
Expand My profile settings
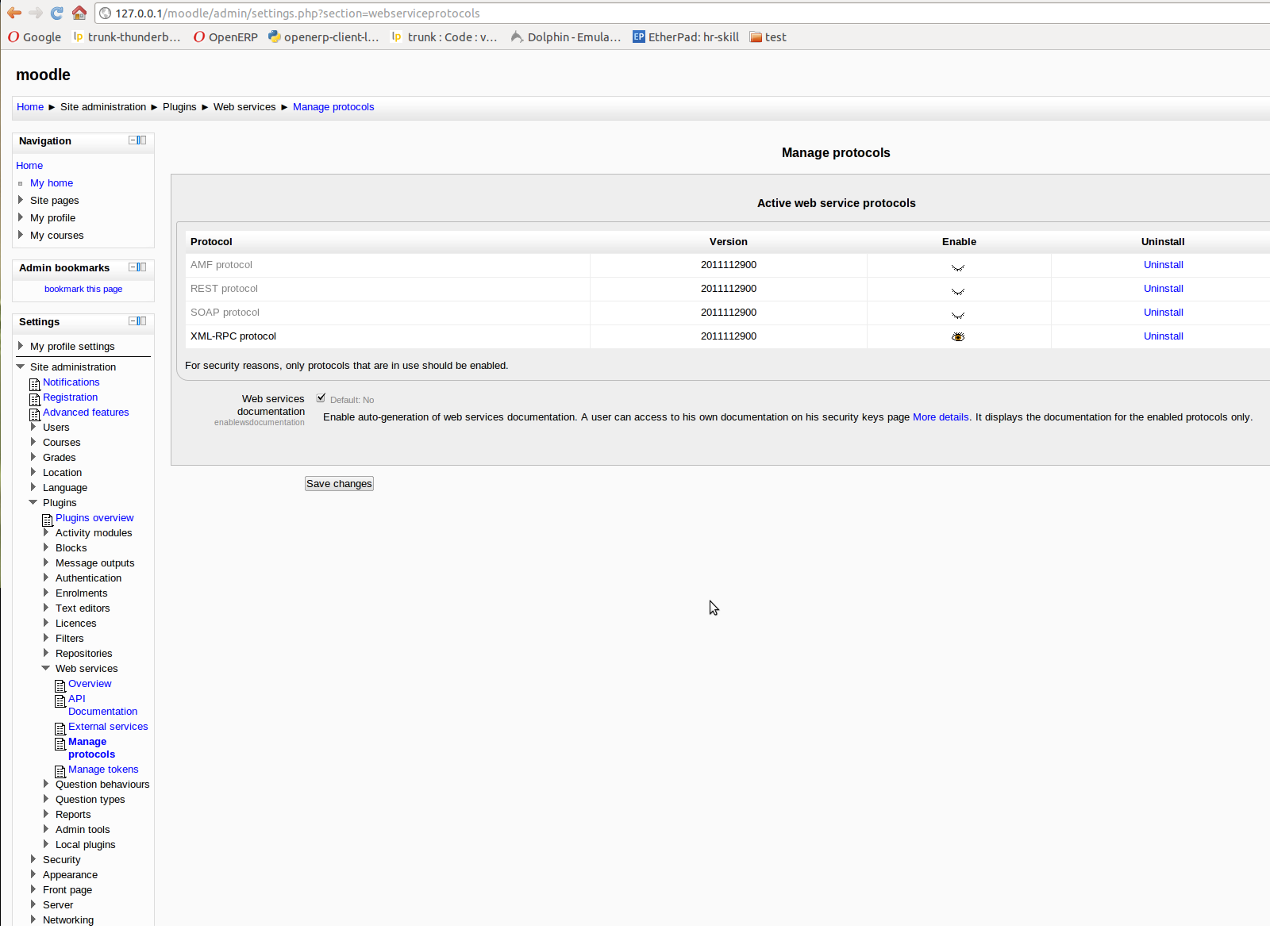click(21, 346)
